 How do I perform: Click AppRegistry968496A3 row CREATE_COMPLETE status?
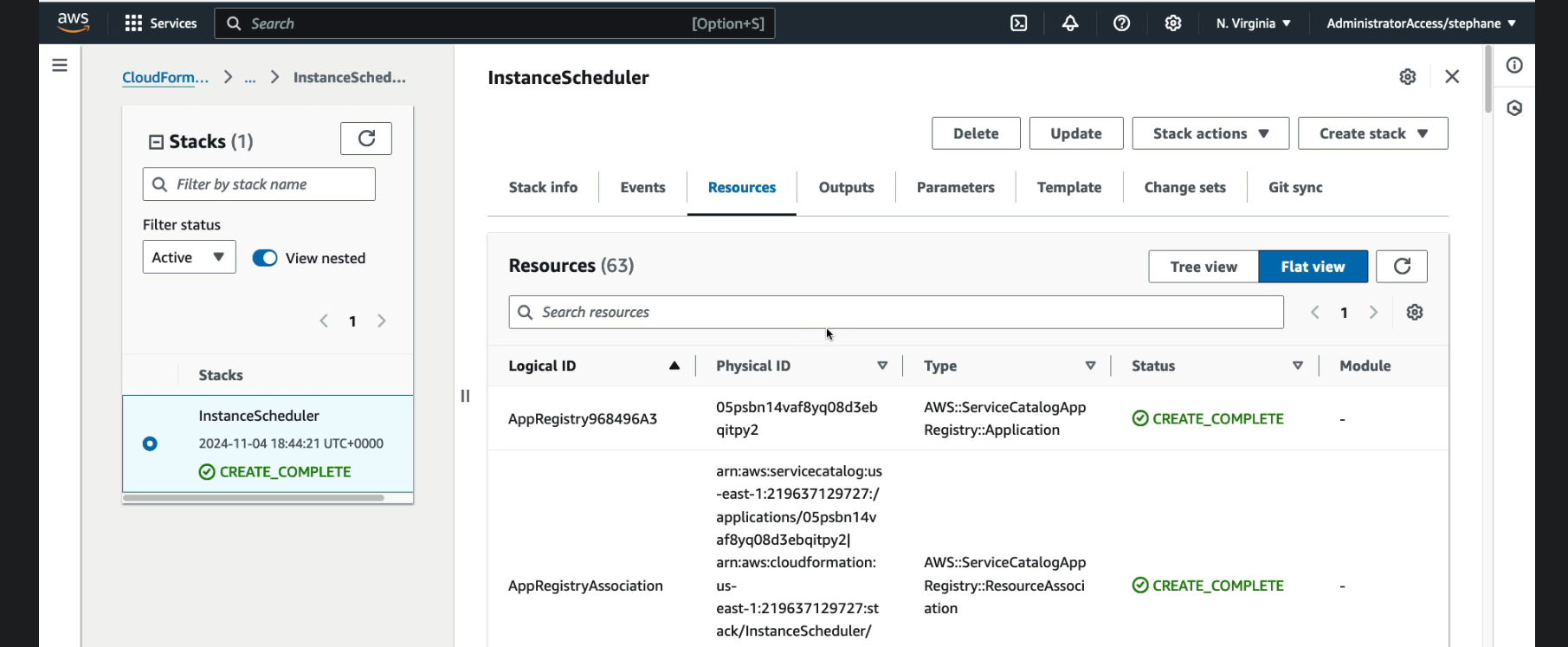1208,419
